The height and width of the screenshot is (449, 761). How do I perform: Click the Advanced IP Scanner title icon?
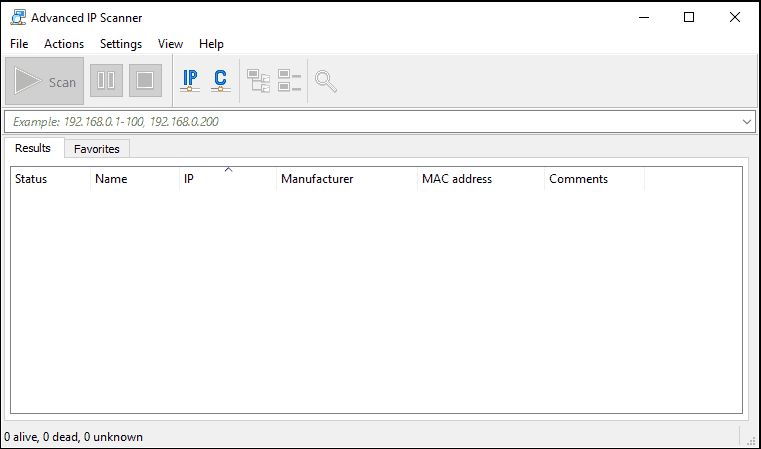[x=17, y=17]
